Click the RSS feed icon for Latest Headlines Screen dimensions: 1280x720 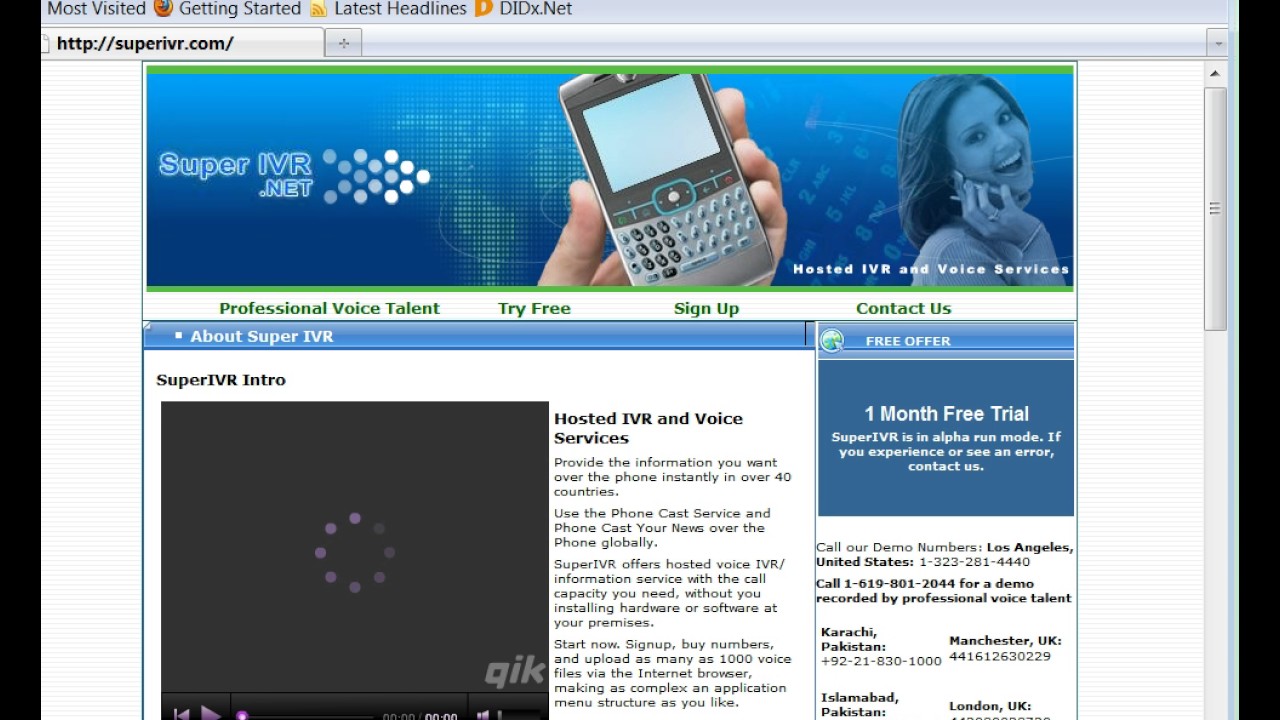318,9
